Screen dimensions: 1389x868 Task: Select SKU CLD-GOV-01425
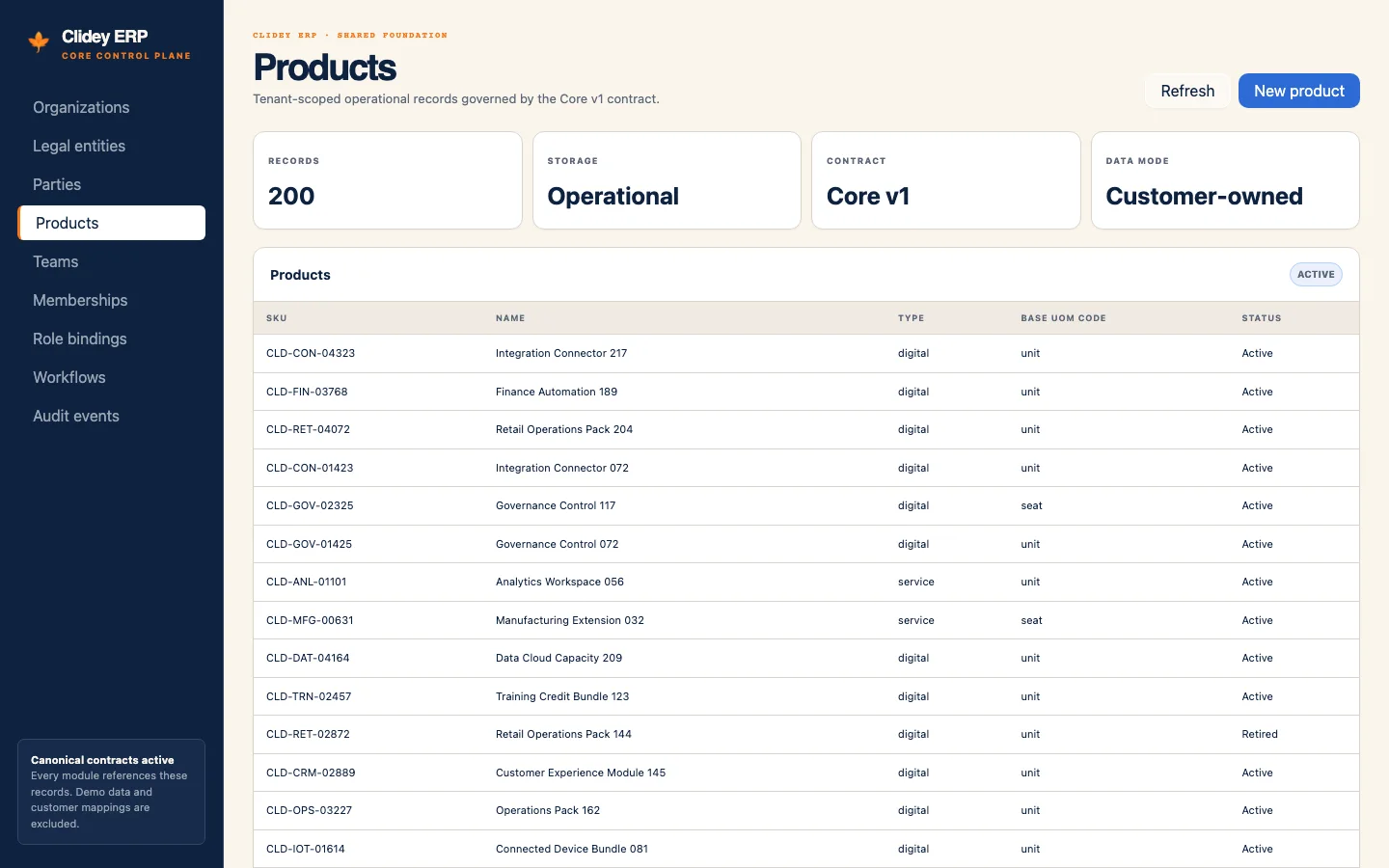[309, 544]
